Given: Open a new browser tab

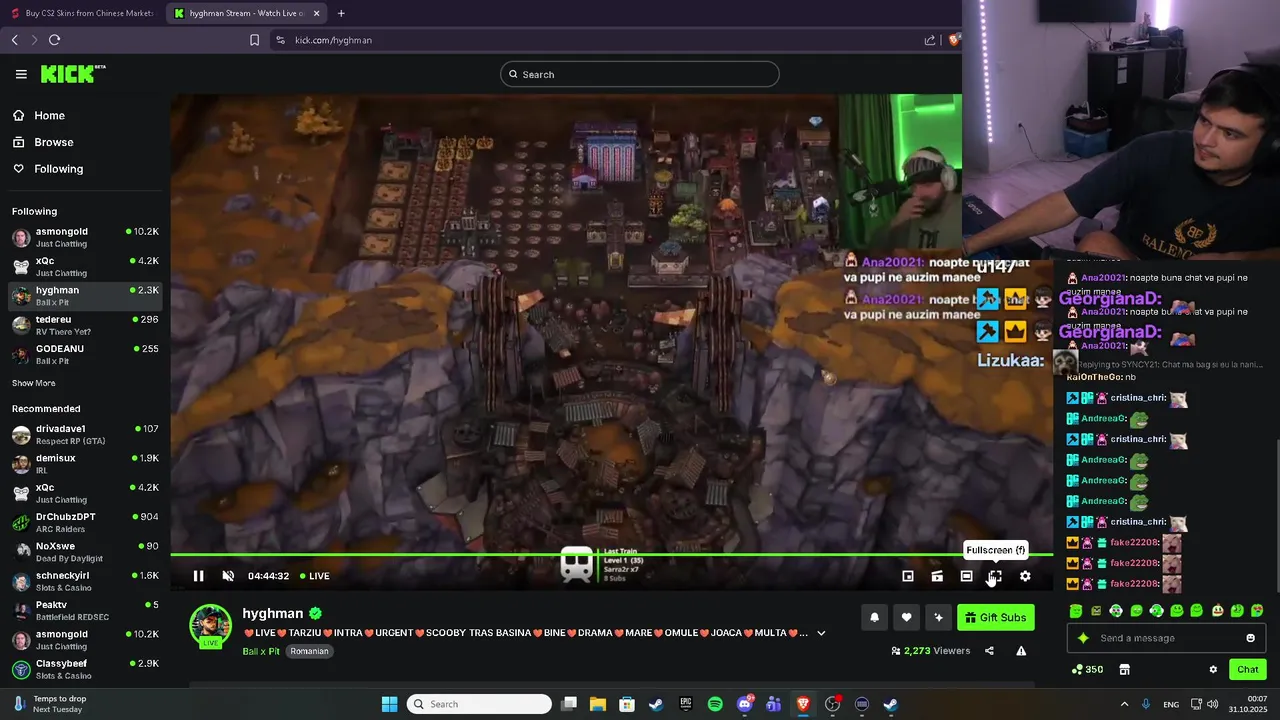Looking at the screenshot, I should coord(341,13).
